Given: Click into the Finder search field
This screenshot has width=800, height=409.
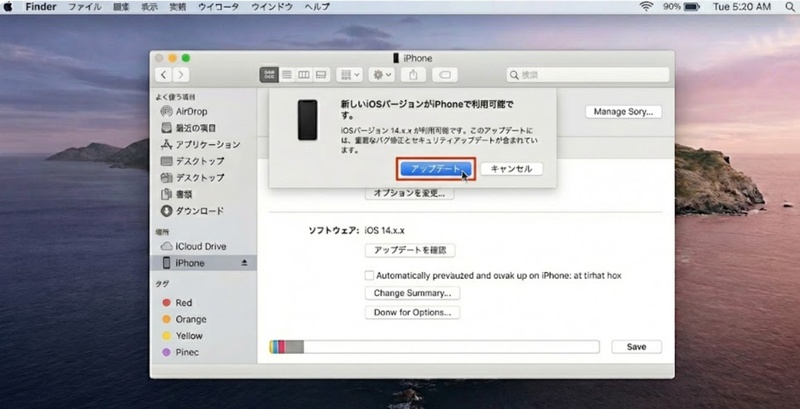Looking at the screenshot, I should pos(588,75).
